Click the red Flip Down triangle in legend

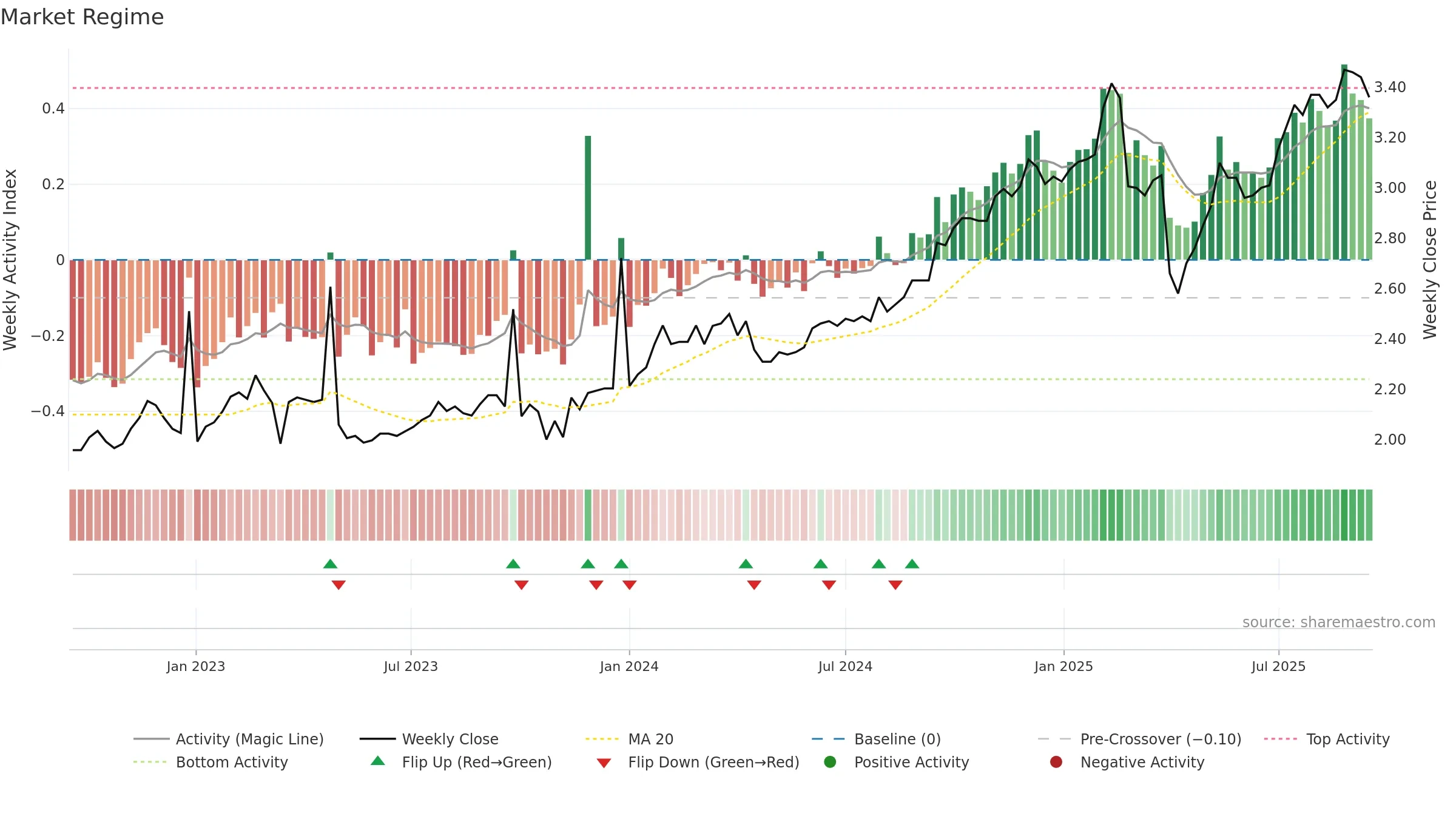pyautogui.click(x=604, y=763)
